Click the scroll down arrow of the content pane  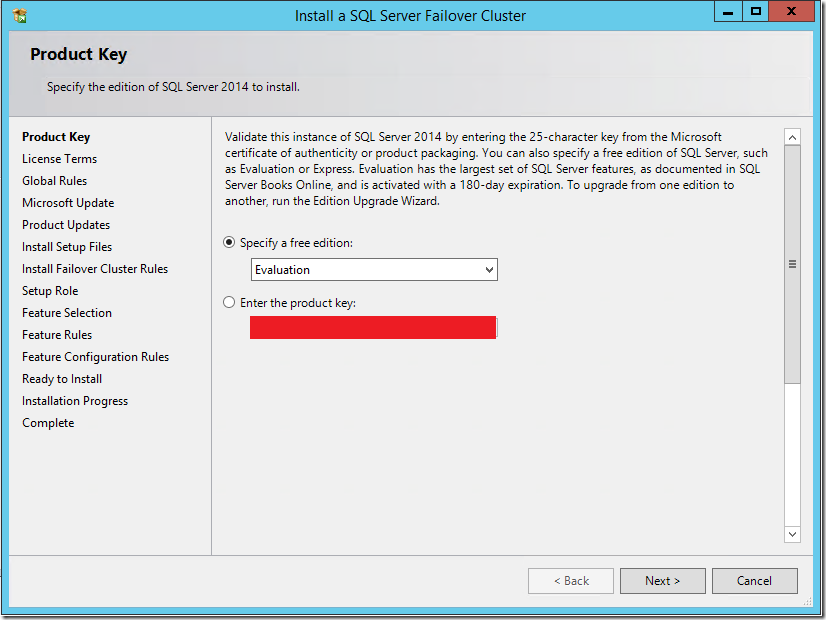tap(792, 534)
